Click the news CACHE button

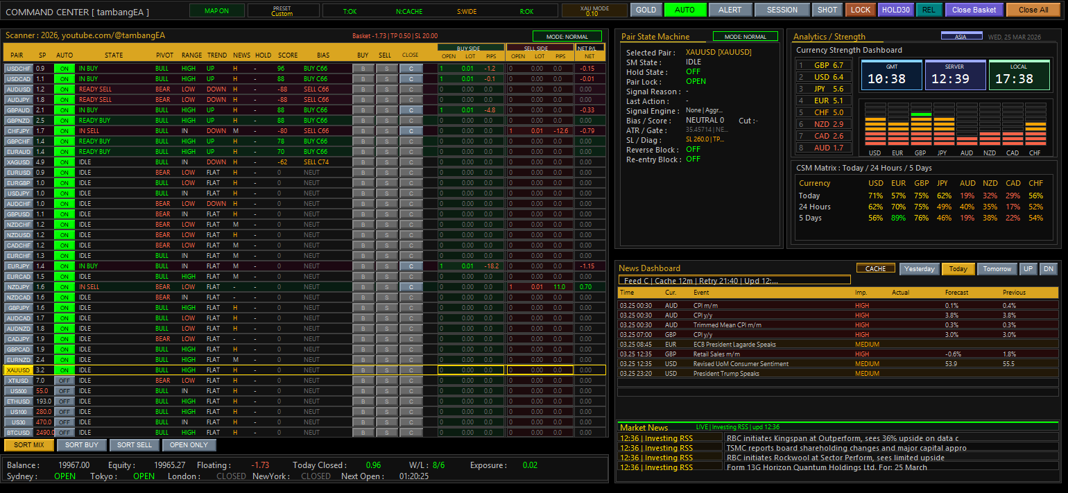(x=875, y=268)
